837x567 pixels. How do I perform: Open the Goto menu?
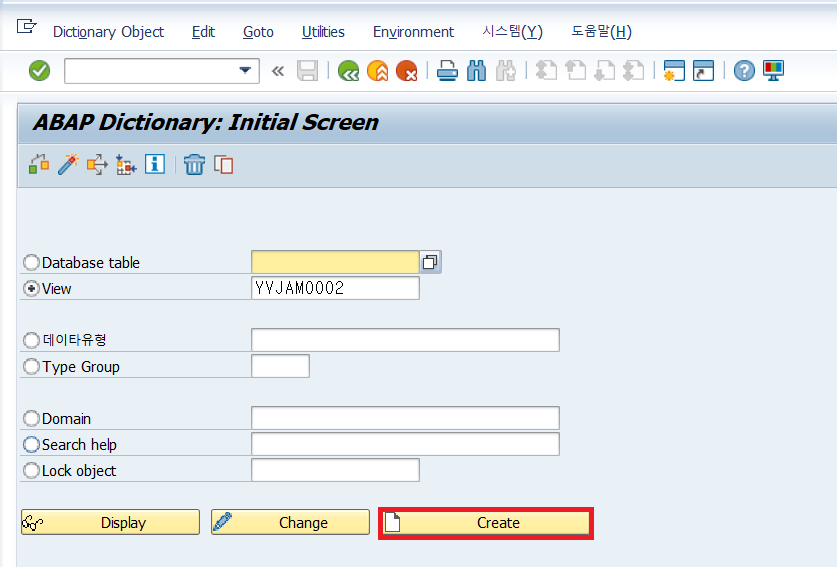258,32
